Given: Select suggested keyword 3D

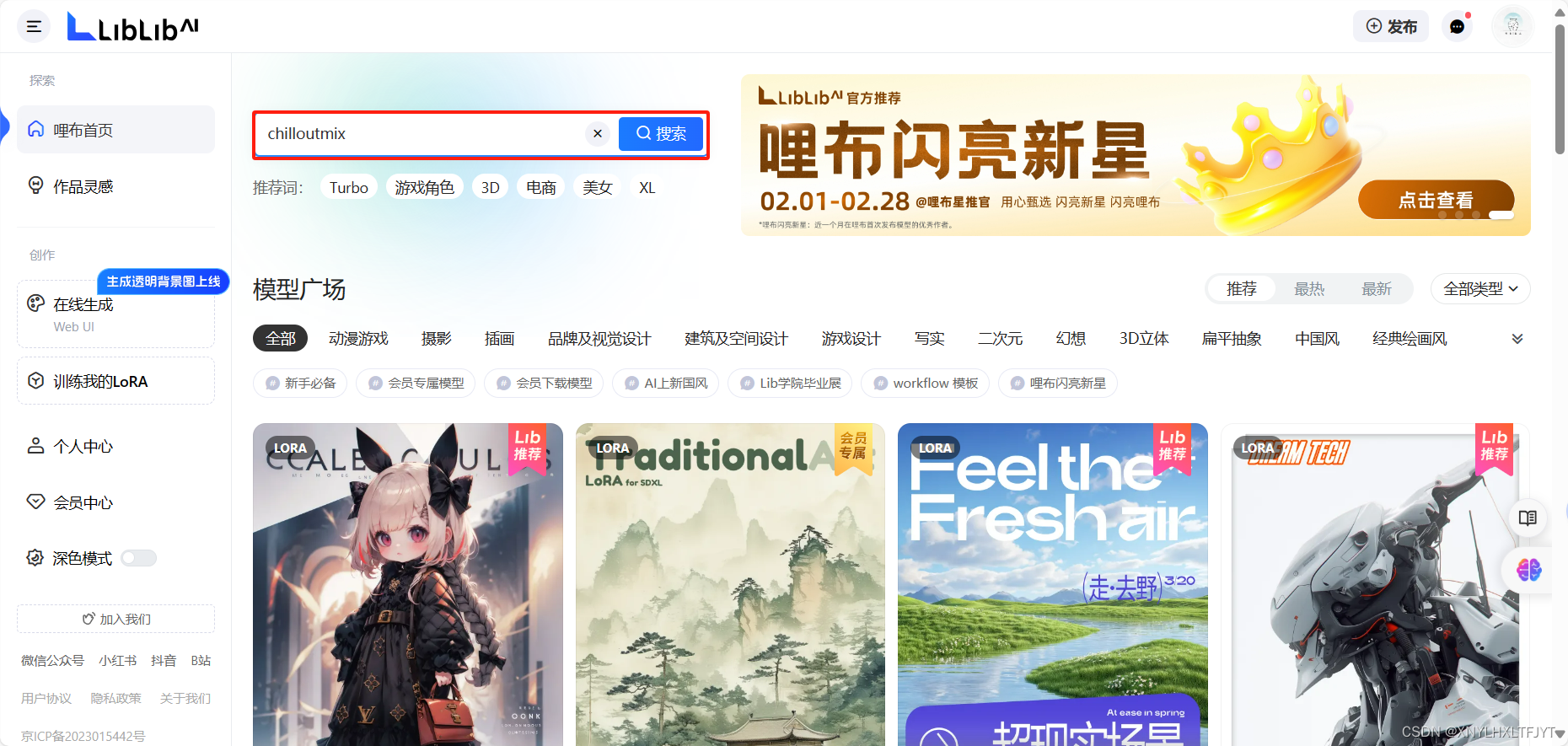Looking at the screenshot, I should [x=491, y=187].
